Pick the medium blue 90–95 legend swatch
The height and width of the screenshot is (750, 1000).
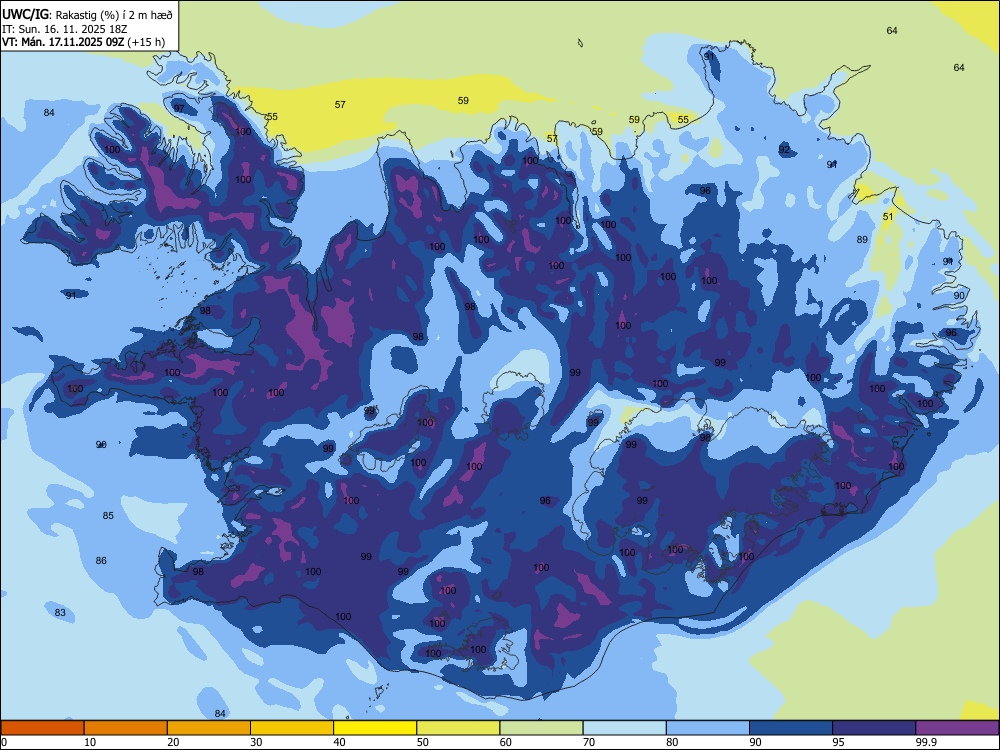point(791,728)
